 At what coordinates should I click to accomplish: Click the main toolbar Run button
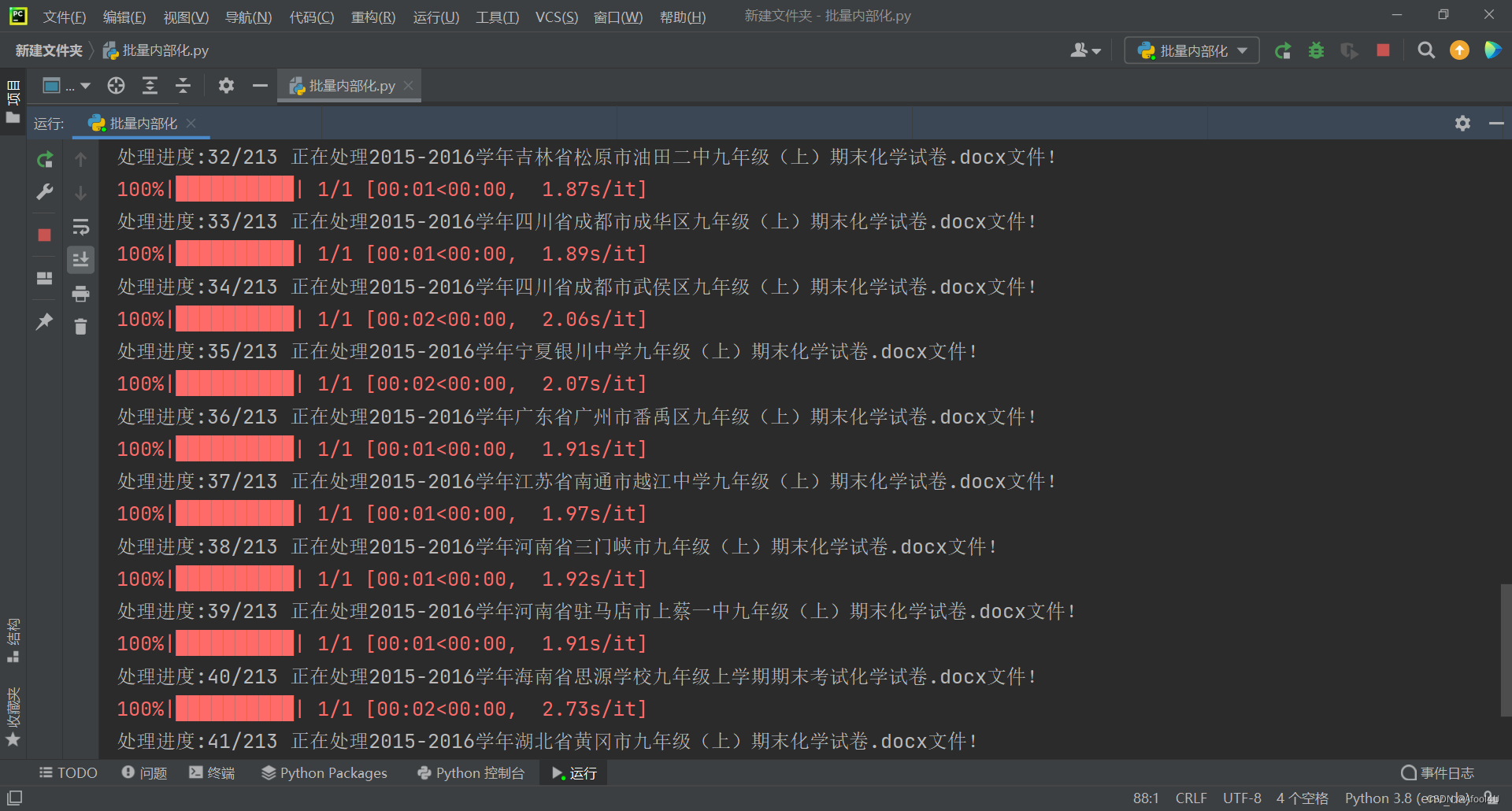(1283, 51)
